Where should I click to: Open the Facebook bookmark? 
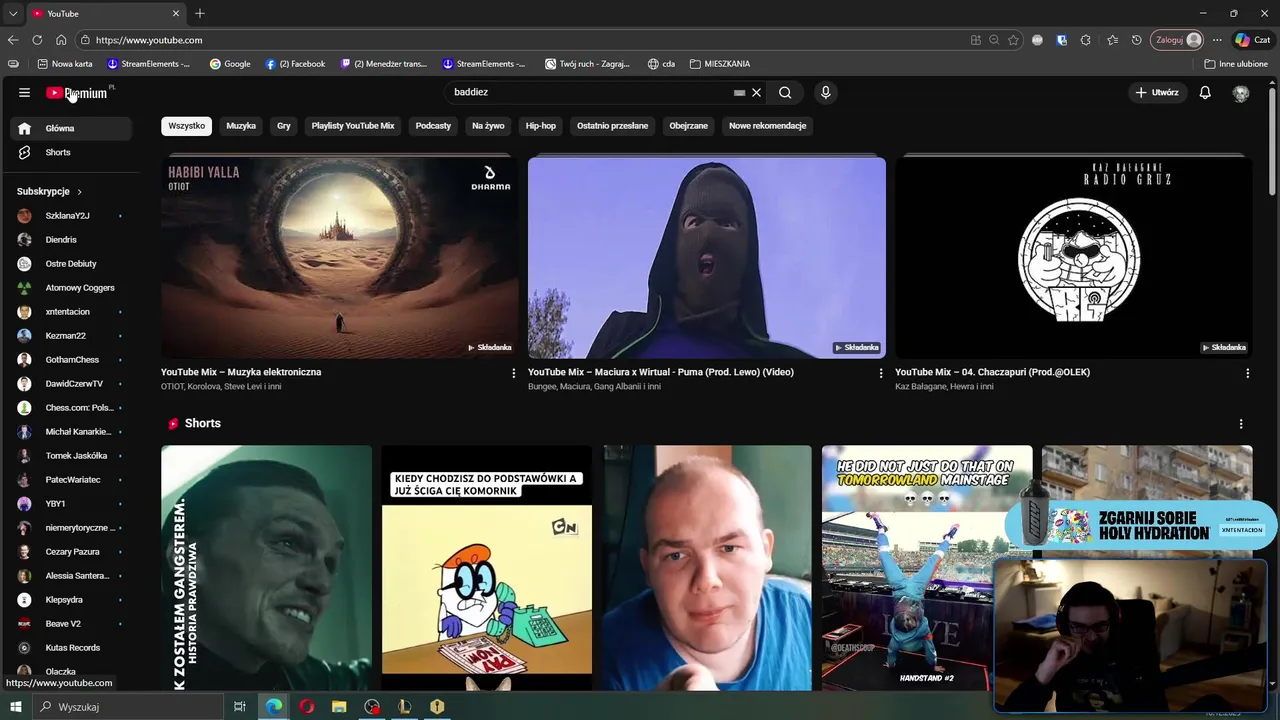click(295, 64)
